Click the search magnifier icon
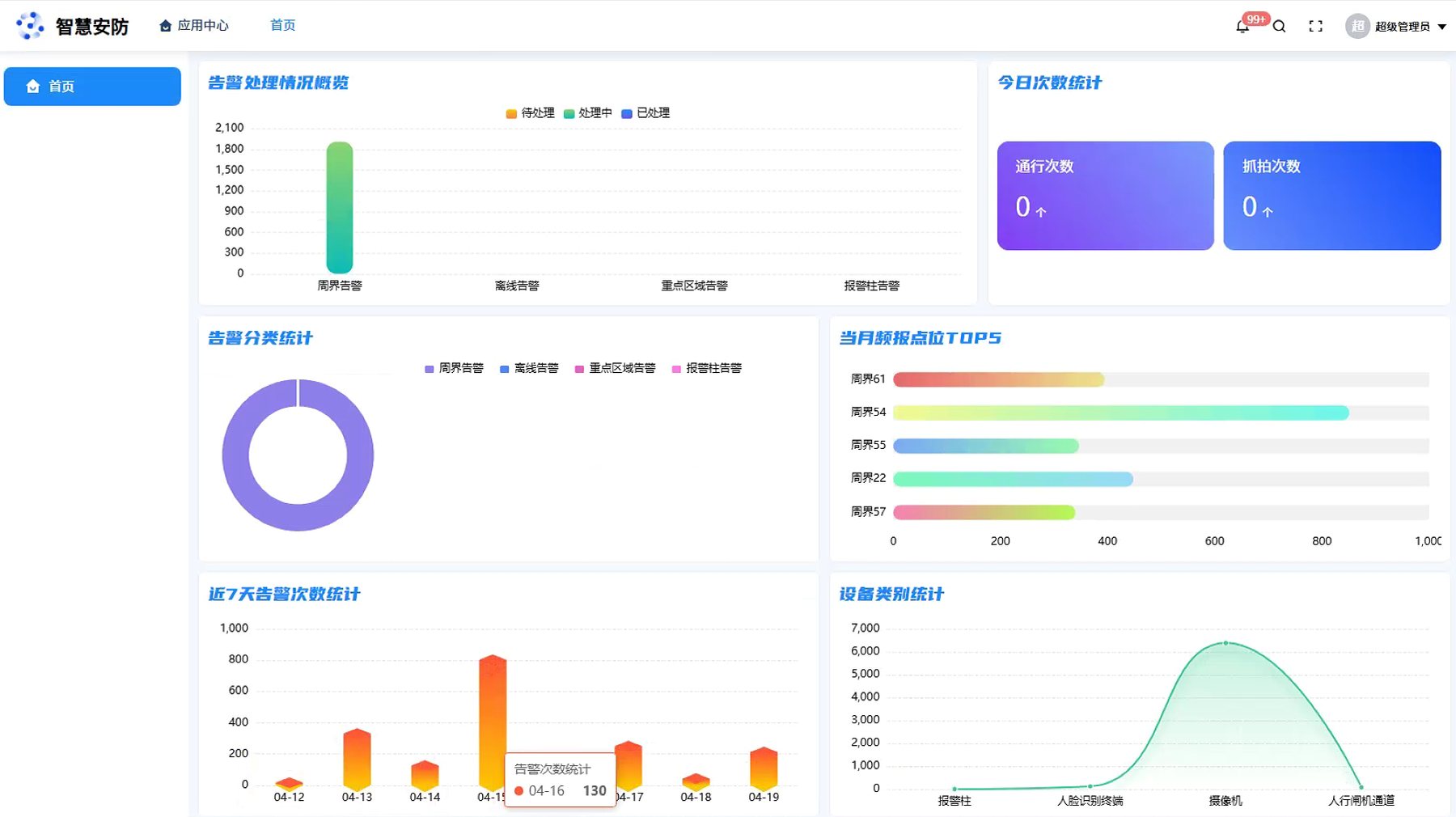Viewport: 1456px width, 817px height. click(x=1279, y=27)
